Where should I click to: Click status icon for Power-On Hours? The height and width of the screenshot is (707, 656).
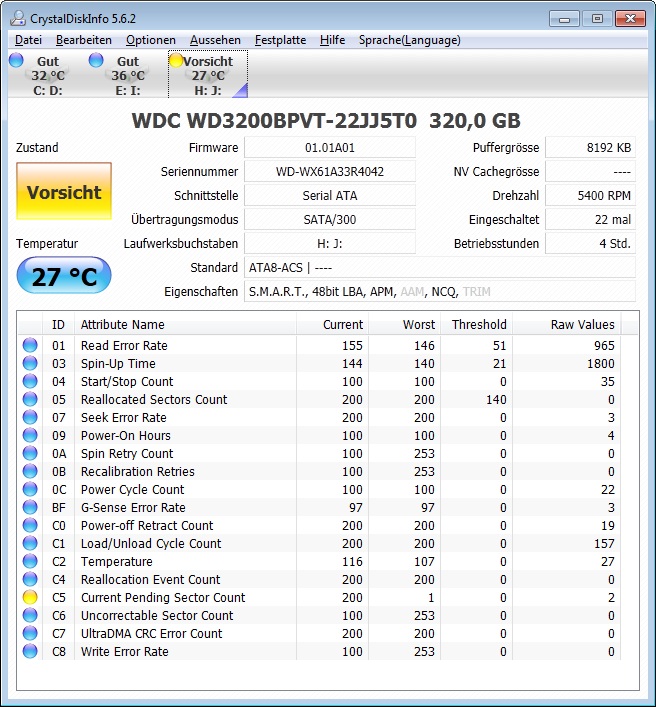pos(30,436)
